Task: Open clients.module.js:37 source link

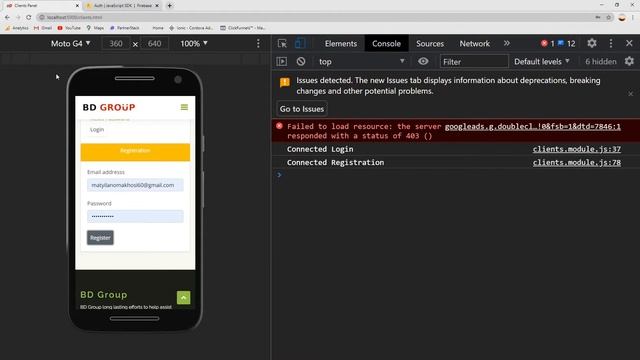Action: [x=576, y=149]
